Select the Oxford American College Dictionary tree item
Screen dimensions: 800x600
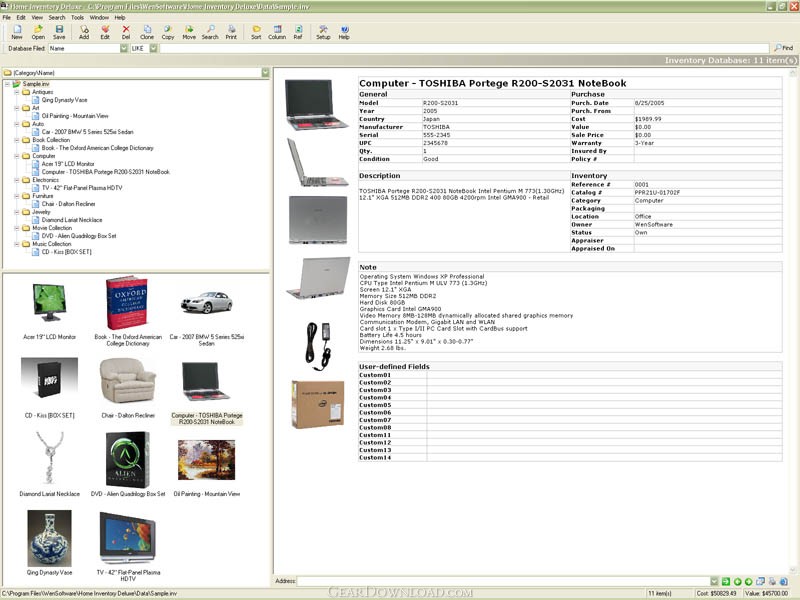[x=97, y=148]
